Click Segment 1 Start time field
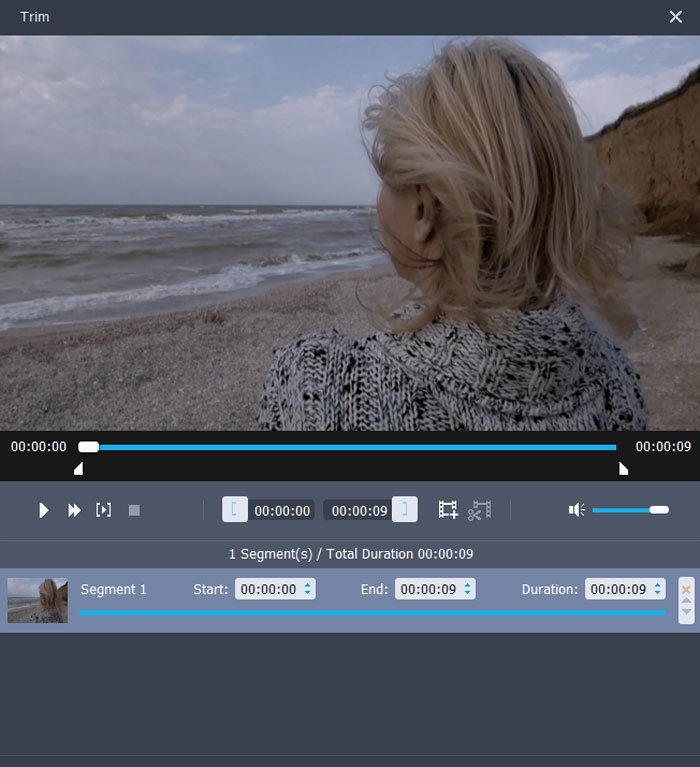This screenshot has width=700, height=767. point(275,589)
